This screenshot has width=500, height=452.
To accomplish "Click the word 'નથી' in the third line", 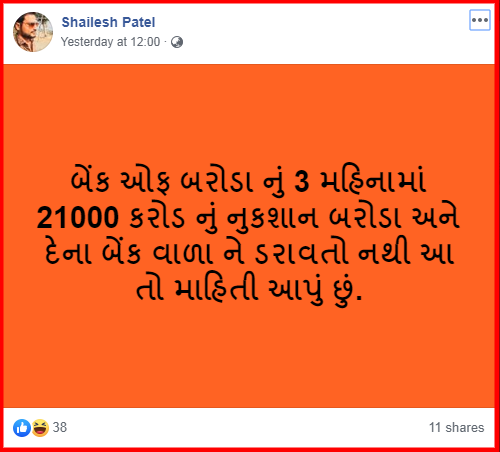I will click(384, 252).
